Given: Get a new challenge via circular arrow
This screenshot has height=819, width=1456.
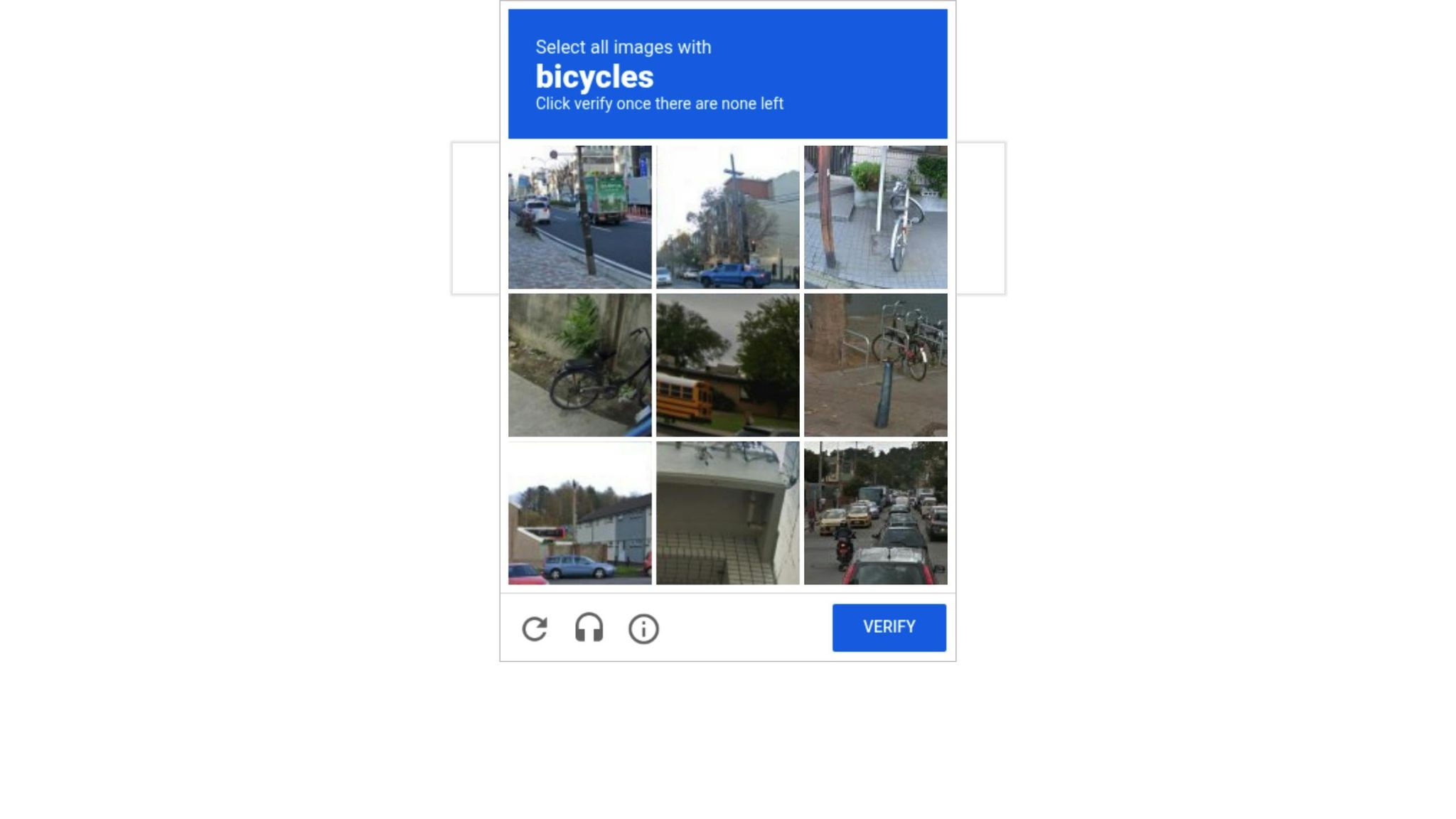Looking at the screenshot, I should [535, 628].
